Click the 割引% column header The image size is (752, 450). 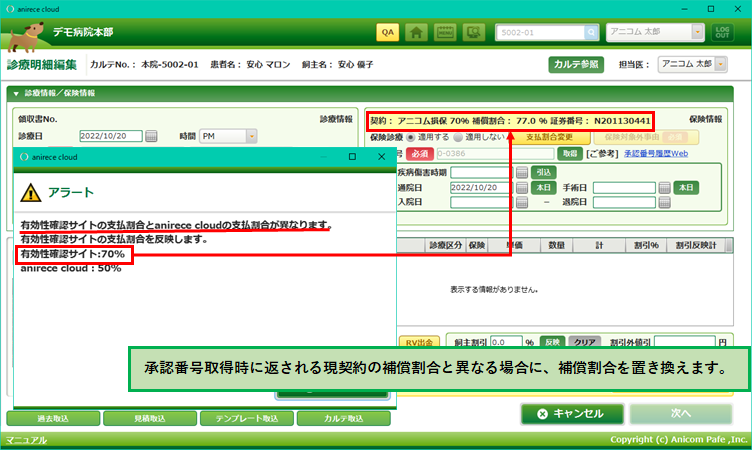pos(646,245)
